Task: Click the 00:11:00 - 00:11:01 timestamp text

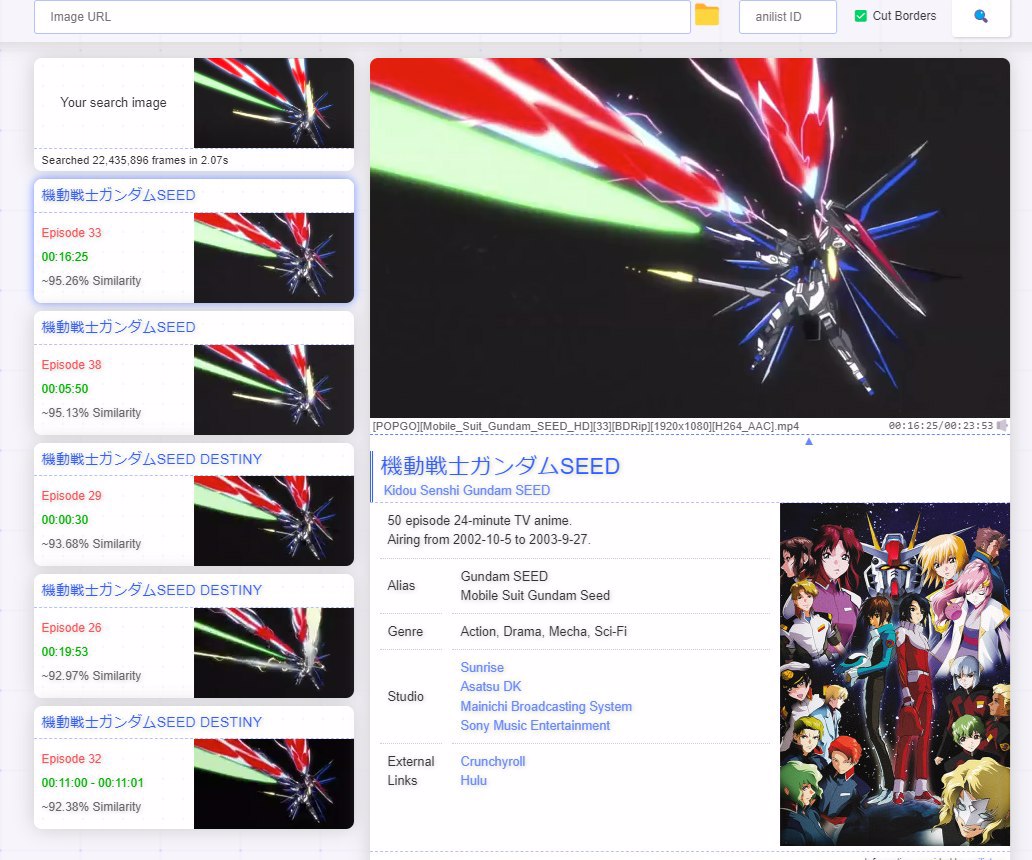Action: [x=92, y=783]
